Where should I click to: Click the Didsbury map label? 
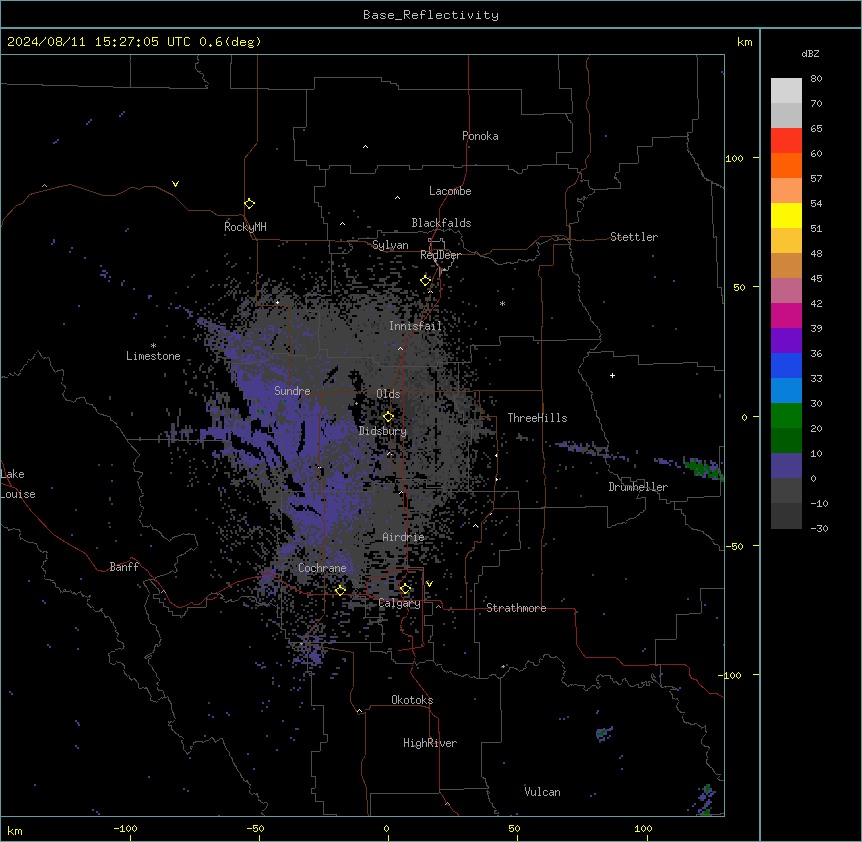383,431
